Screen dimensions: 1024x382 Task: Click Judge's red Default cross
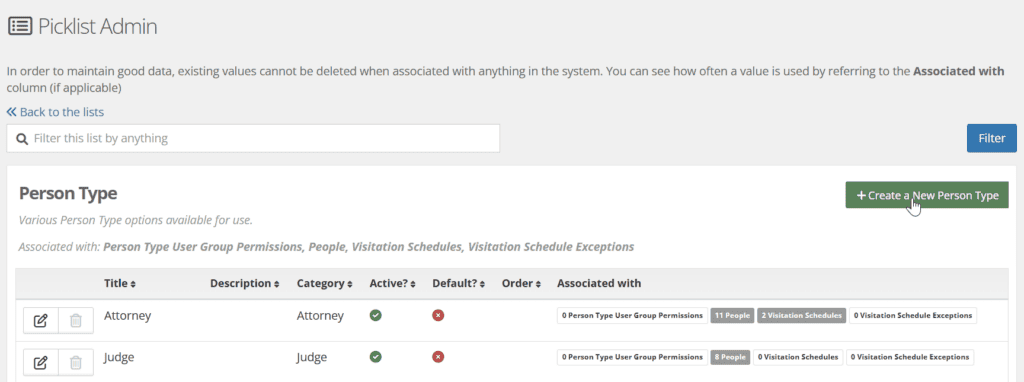[x=438, y=357]
